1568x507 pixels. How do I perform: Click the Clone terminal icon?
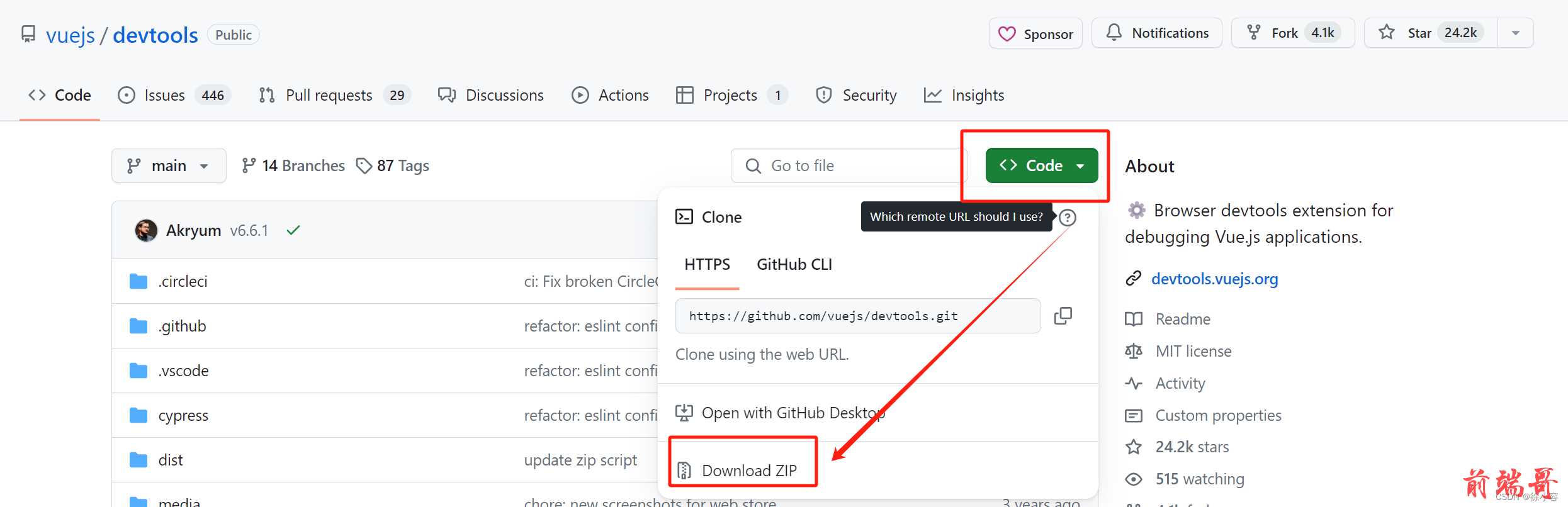(684, 216)
